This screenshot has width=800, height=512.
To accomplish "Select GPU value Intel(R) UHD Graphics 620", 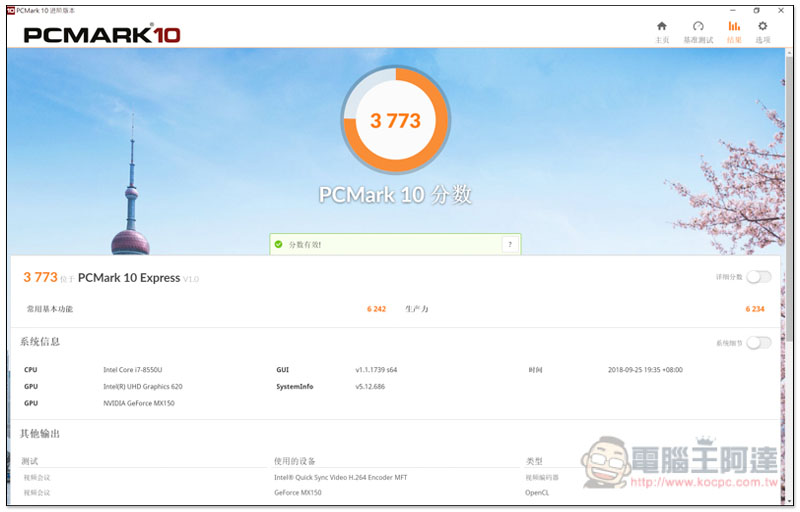I will tap(143, 387).
